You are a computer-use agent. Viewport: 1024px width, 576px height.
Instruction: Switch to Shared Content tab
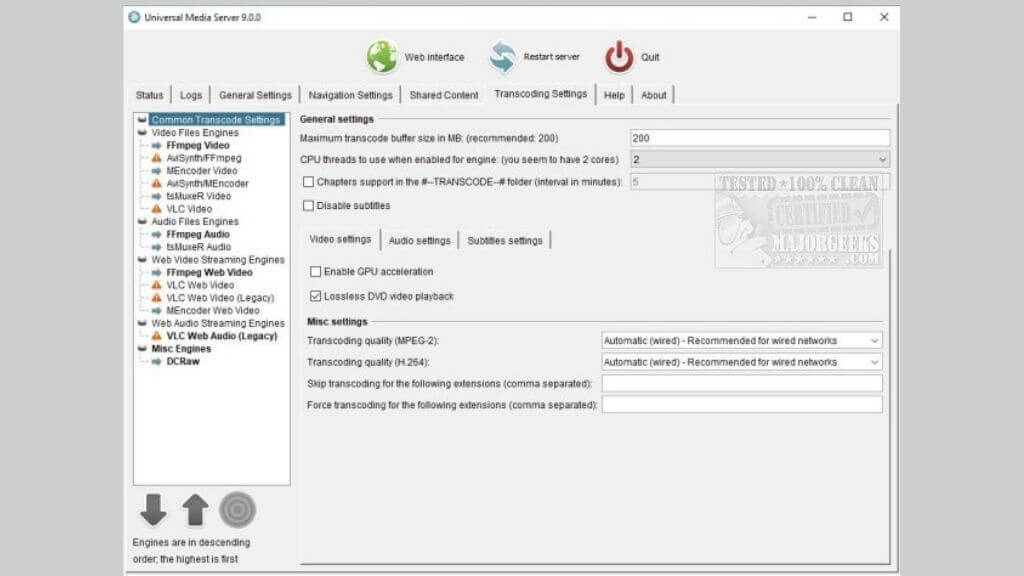(x=444, y=95)
